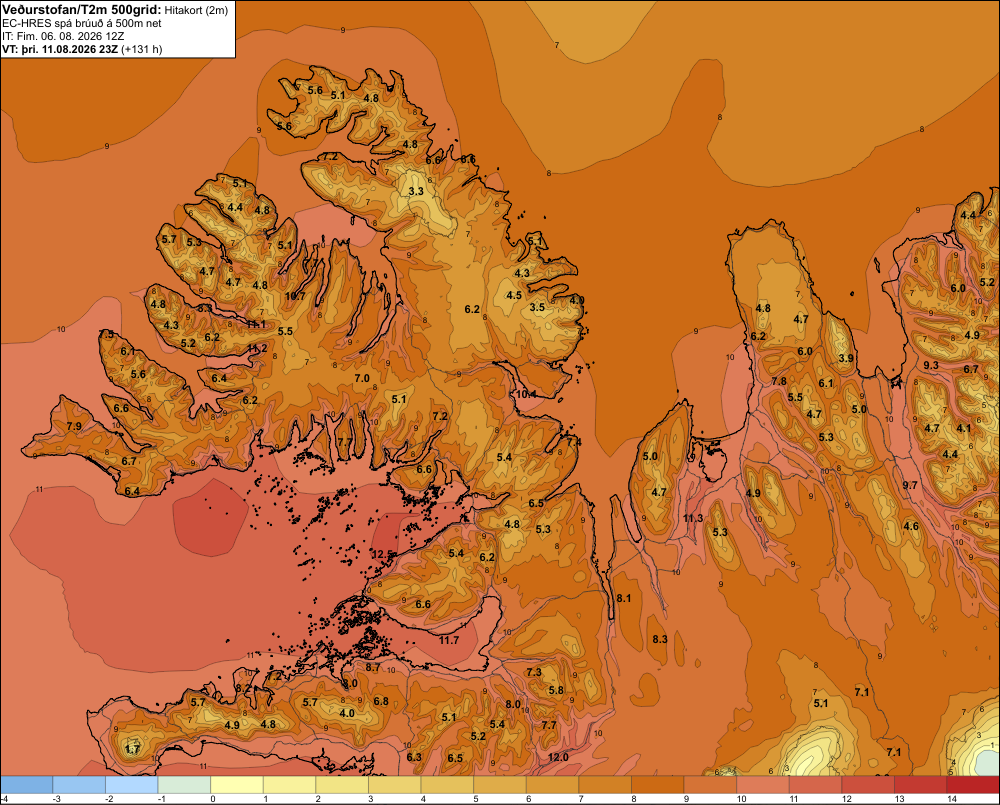The height and width of the screenshot is (805, 1000).
Task: Click the 7.9 label on the westernmost peninsula
Action: pos(74,426)
